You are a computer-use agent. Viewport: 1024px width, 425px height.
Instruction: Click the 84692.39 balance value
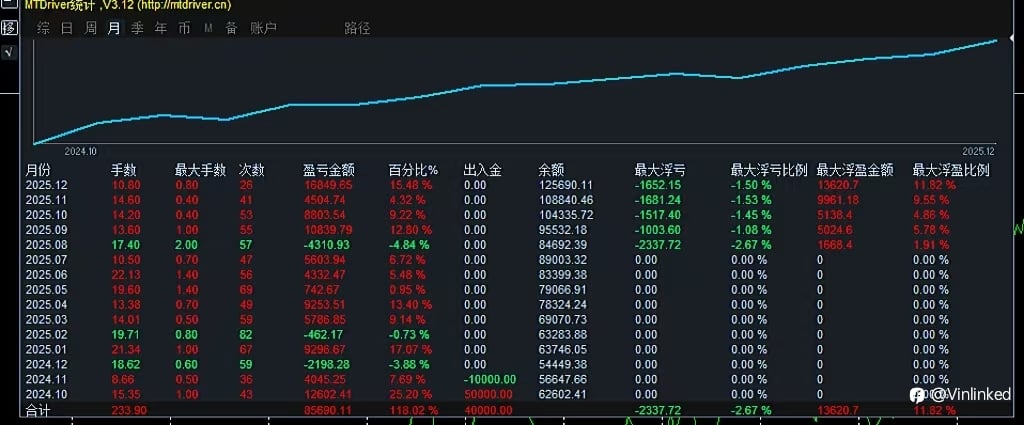tap(563, 245)
